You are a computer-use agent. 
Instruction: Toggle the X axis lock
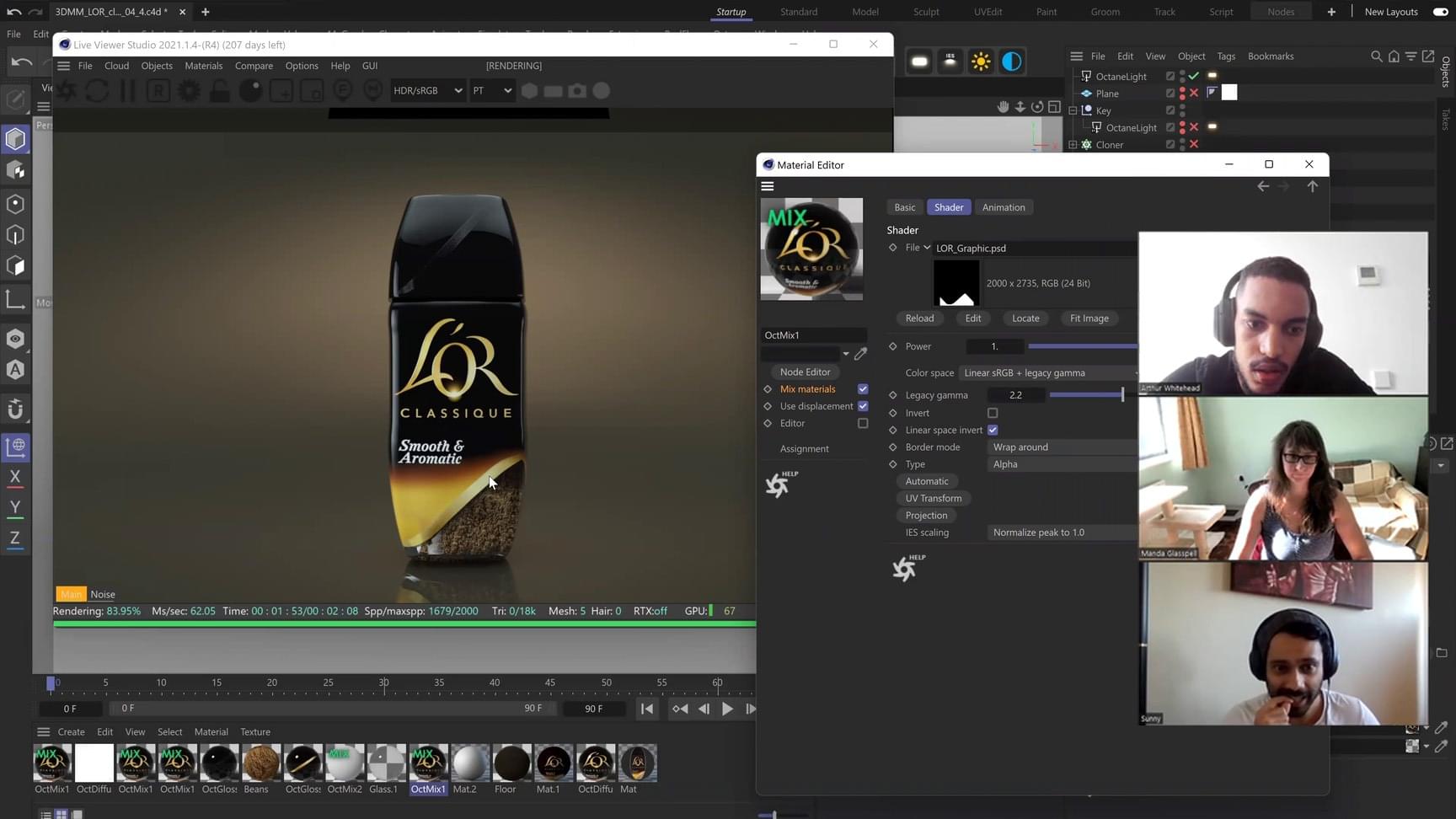15,477
